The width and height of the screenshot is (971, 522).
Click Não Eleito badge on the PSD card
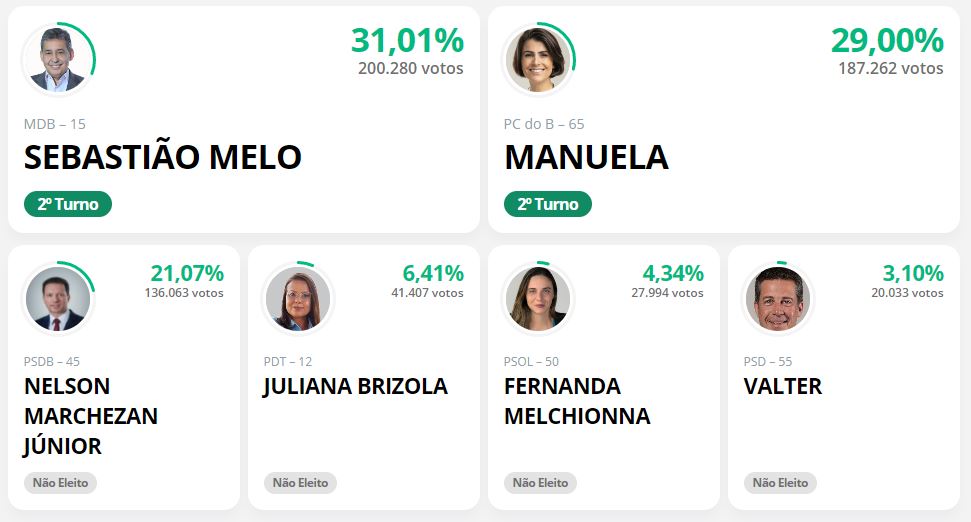pos(780,483)
